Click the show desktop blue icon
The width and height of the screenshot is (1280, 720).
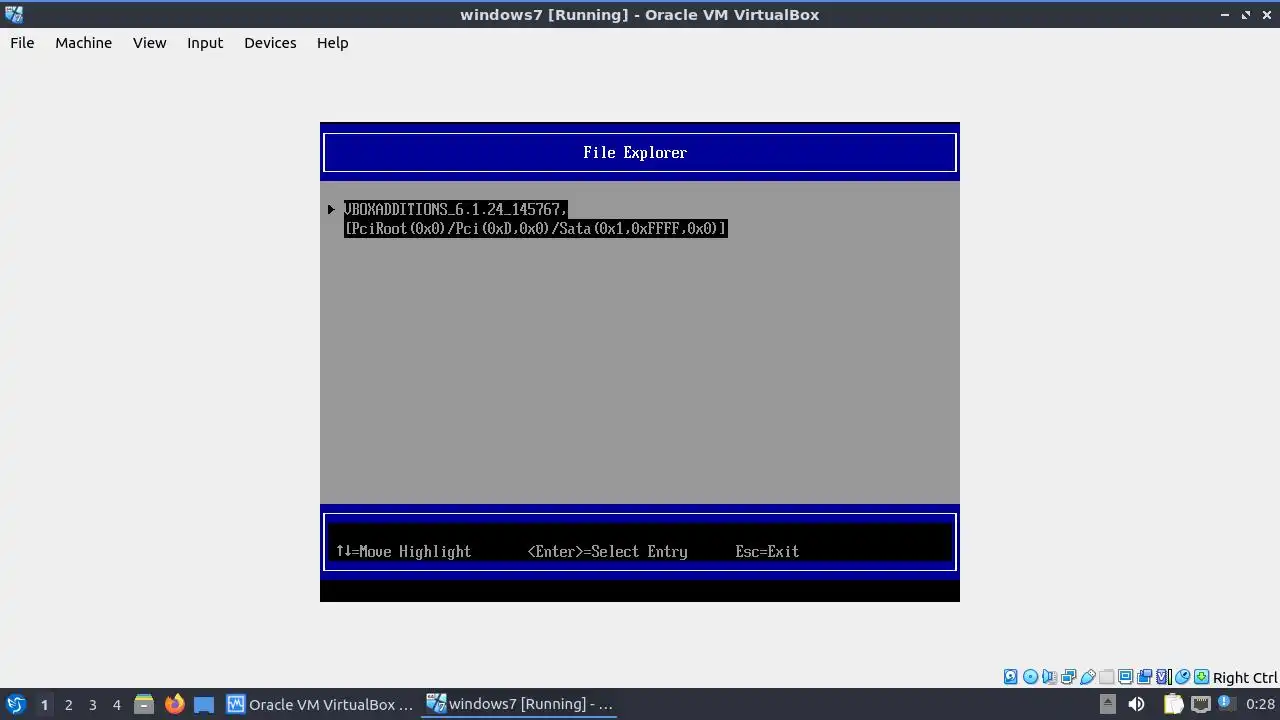click(x=204, y=704)
